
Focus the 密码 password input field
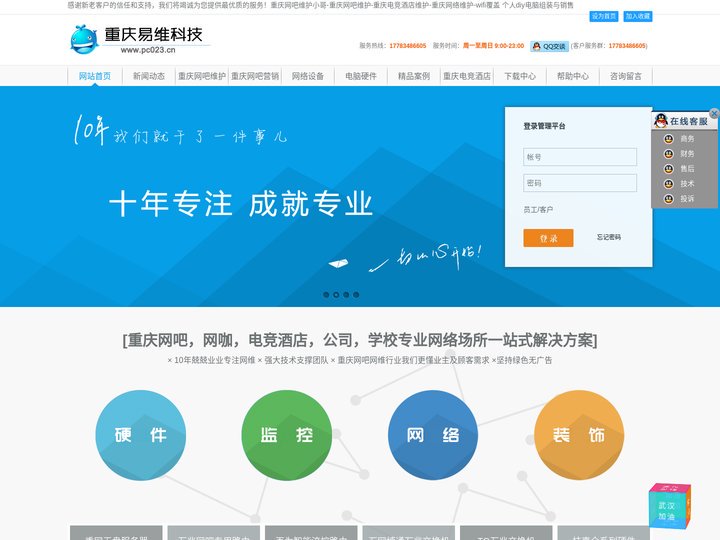tap(580, 183)
